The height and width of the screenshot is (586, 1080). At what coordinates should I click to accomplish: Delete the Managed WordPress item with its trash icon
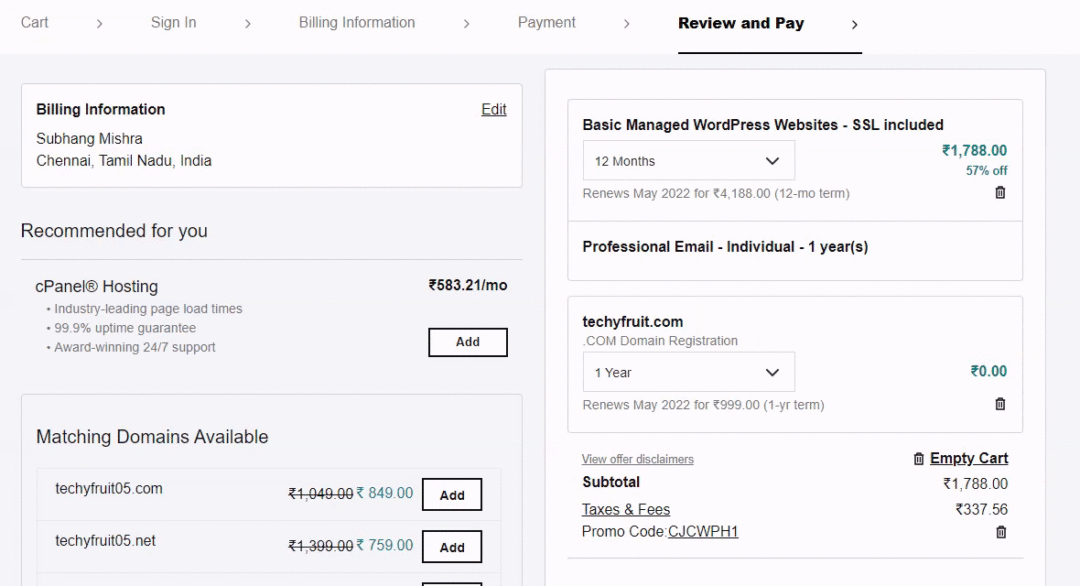coord(1000,193)
